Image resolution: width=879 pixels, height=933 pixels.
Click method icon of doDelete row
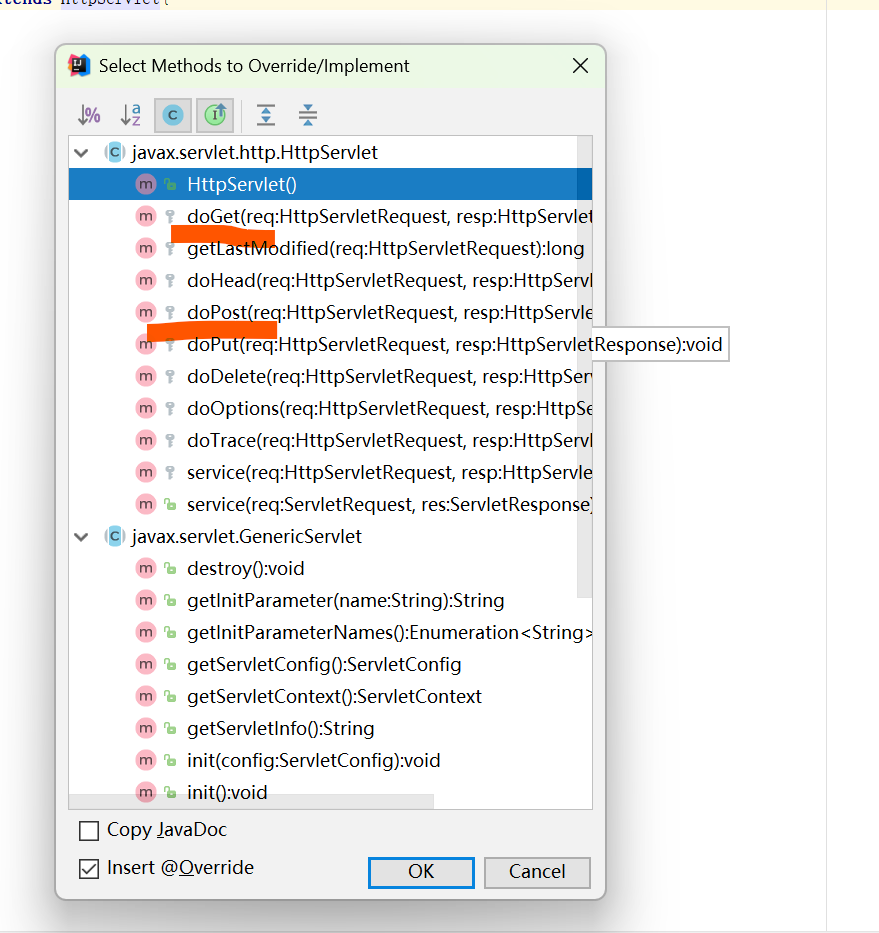(146, 377)
